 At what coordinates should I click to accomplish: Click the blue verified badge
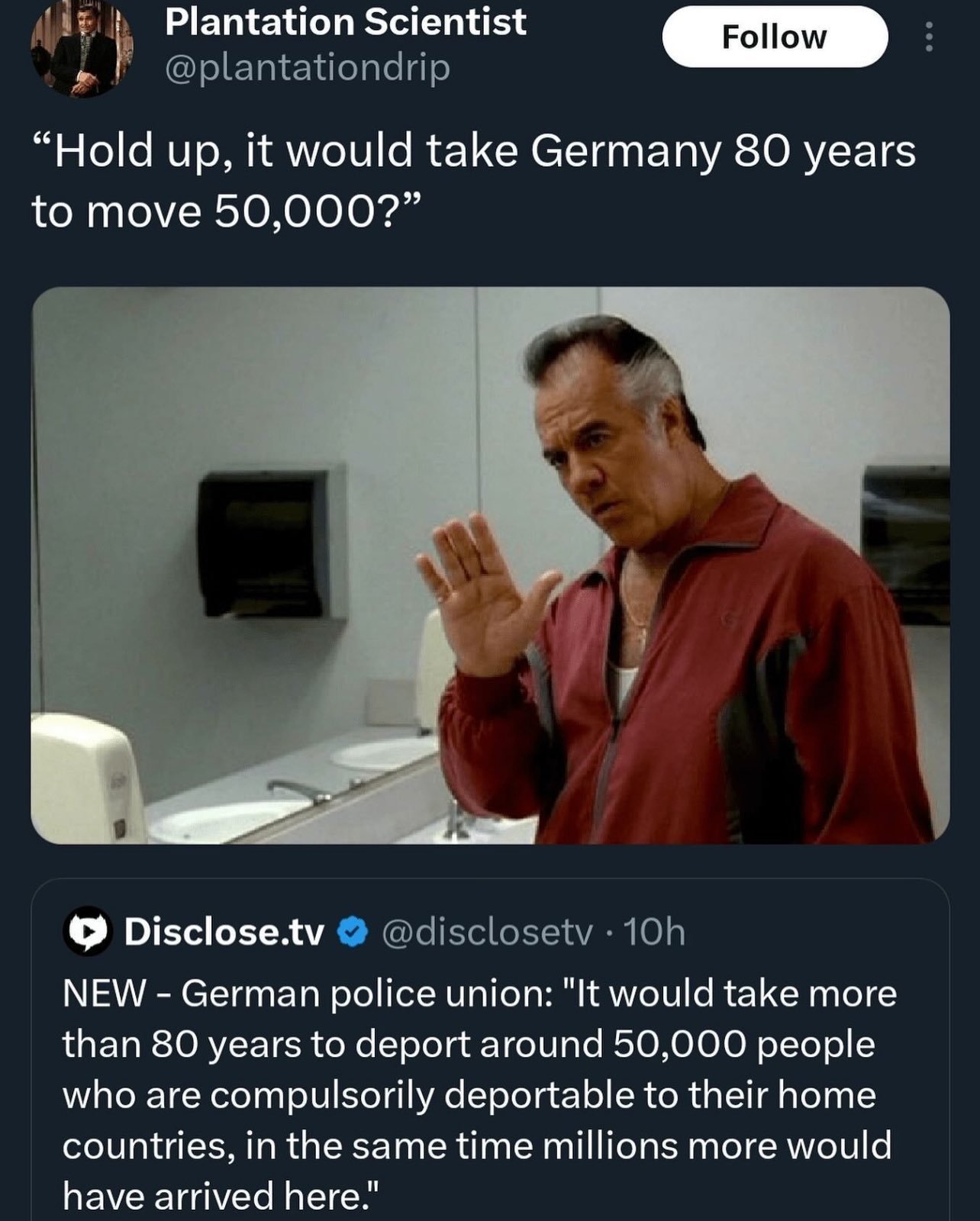[353, 933]
